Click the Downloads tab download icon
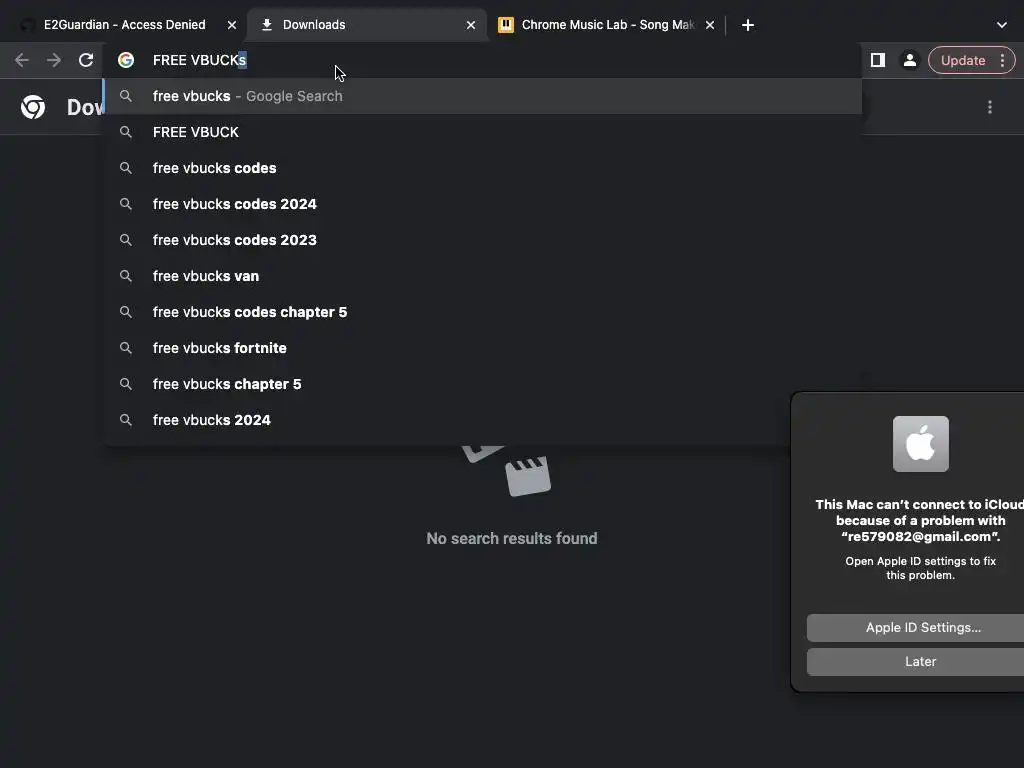This screenshot has width=1024, height=768. point(266,25)
